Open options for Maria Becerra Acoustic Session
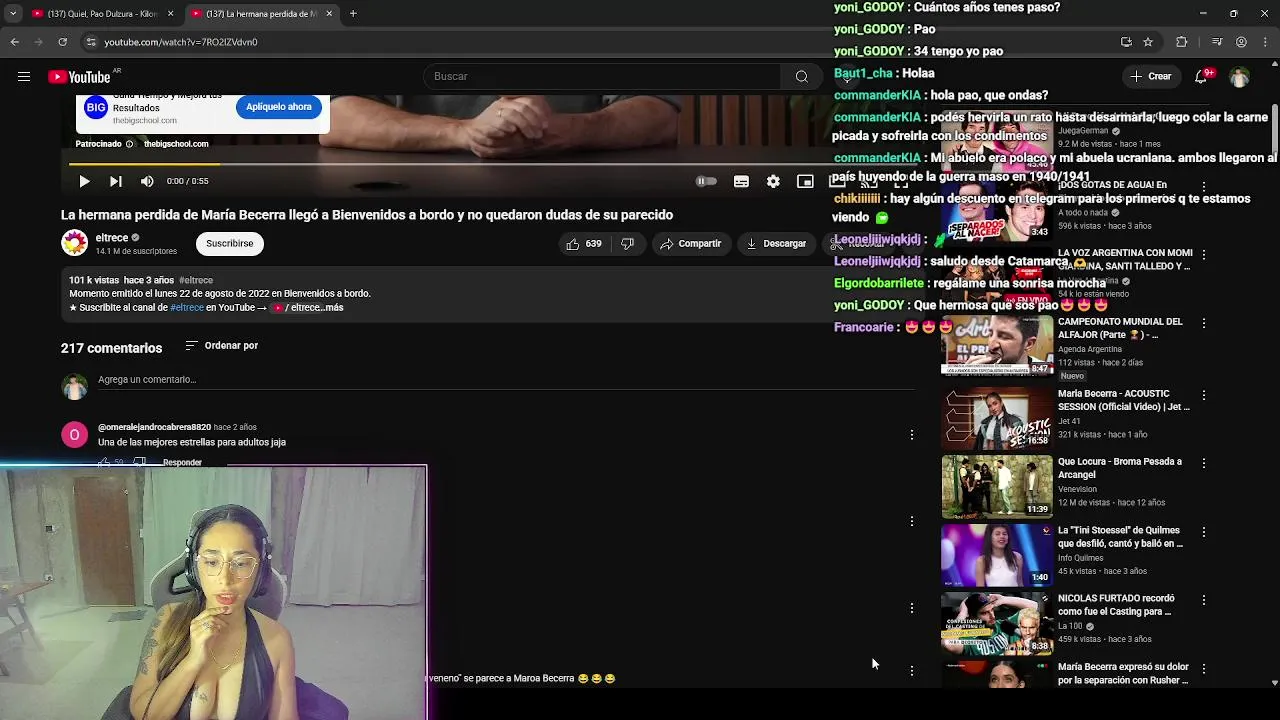Screen dimensions: 1280x720 click(x=1204, y=396)
